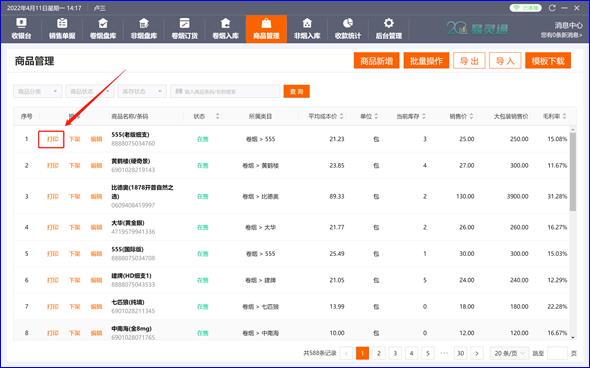Image resolution: width=590 pixels, height=368 pixels.
Task: Click the 批量操作 batch operation button
Action: pyautogui.click(x=426, y=61)
